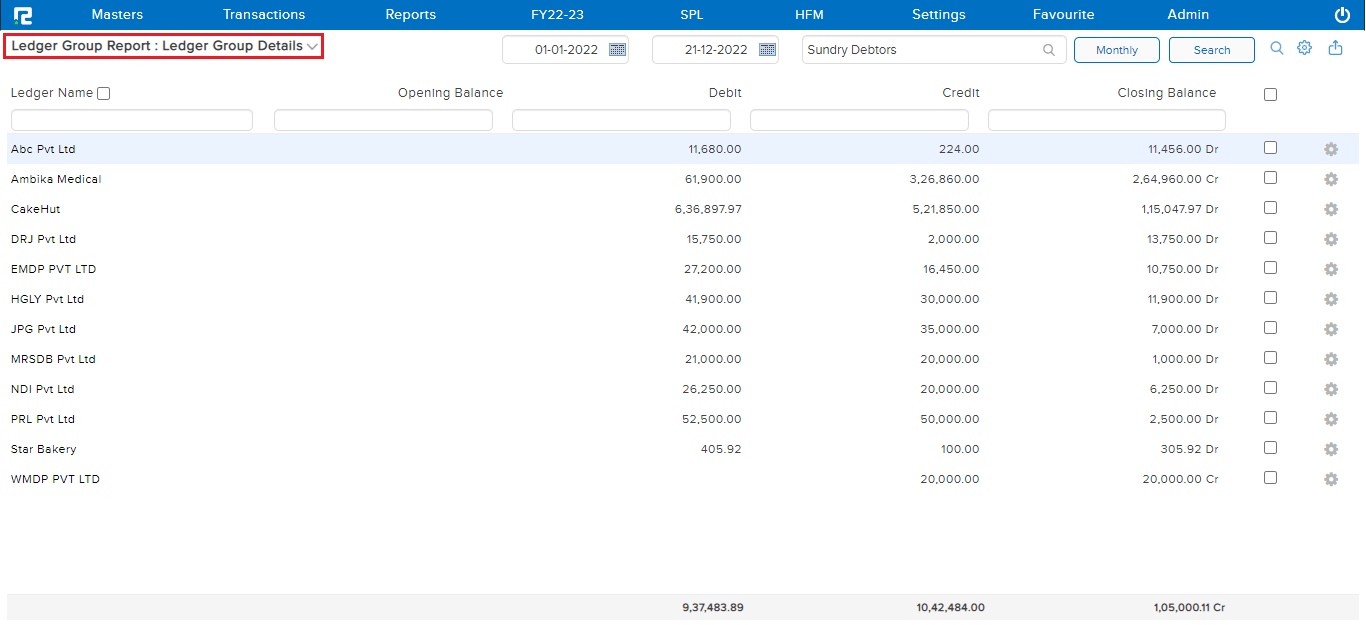Viewport: 1366px width, 625px height.
Task: Click the export share icon
Action: tap(1335, 48)
